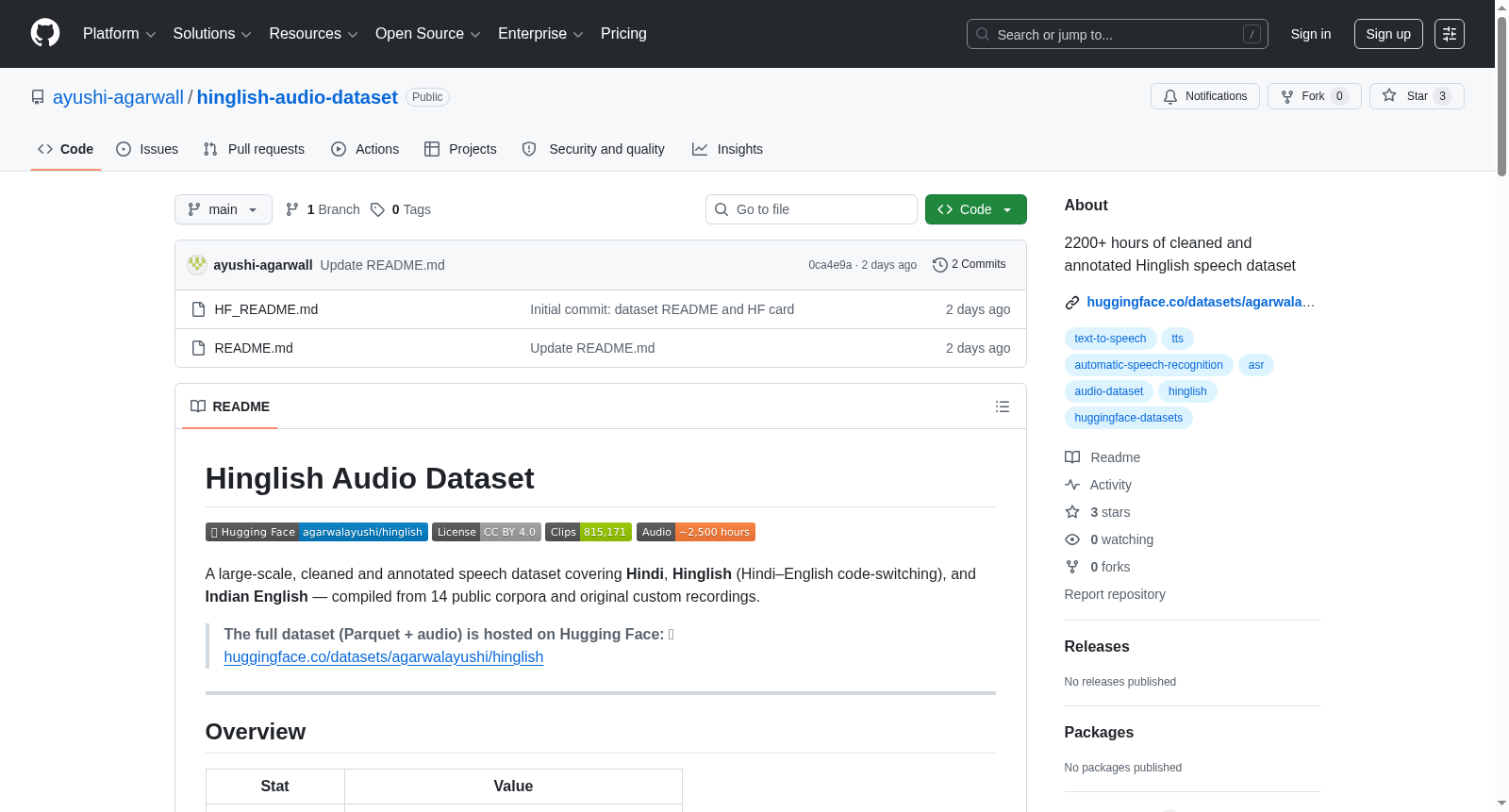Image resolution: width=1509 pixels, height=812 pixels.
Task: Click the Notifications button
Action: click(1205, 96)
